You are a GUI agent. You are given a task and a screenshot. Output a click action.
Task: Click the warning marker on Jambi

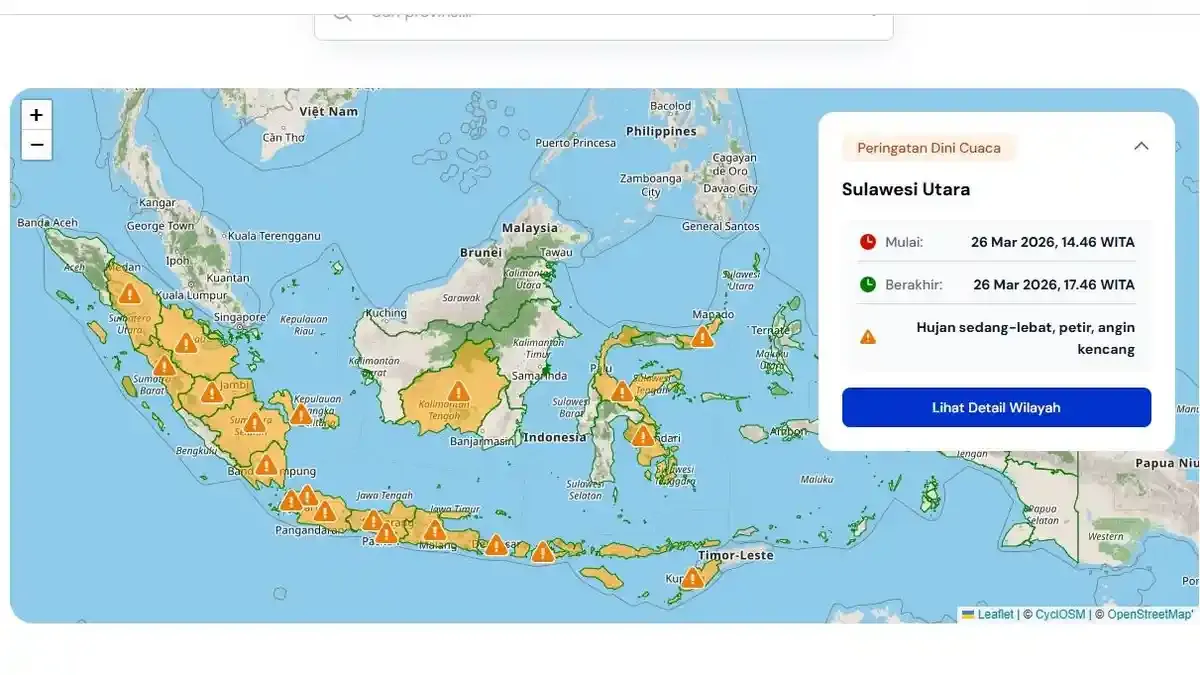[x=211, y=393]
